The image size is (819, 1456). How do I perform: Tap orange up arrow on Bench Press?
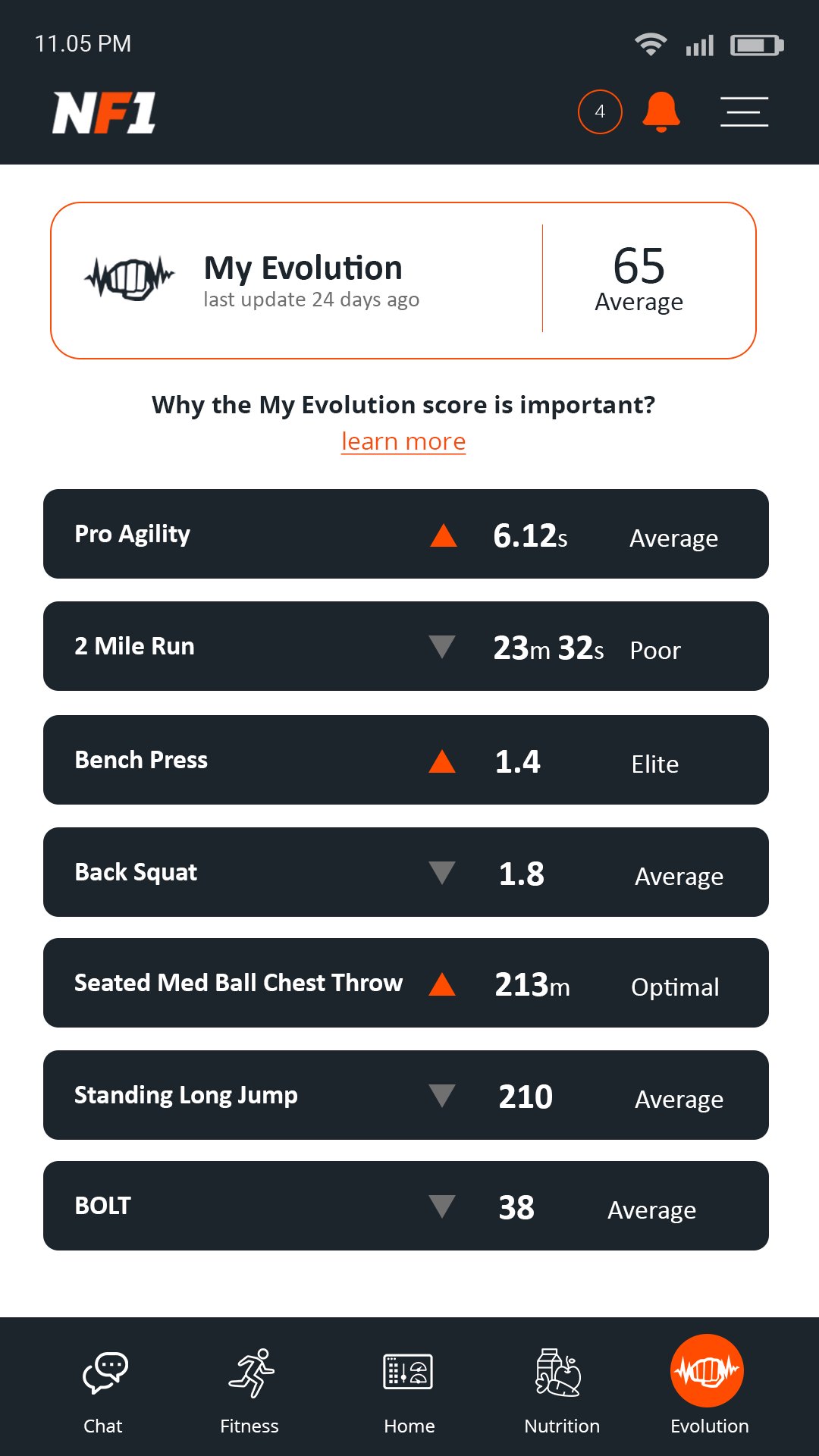[442, 761]
